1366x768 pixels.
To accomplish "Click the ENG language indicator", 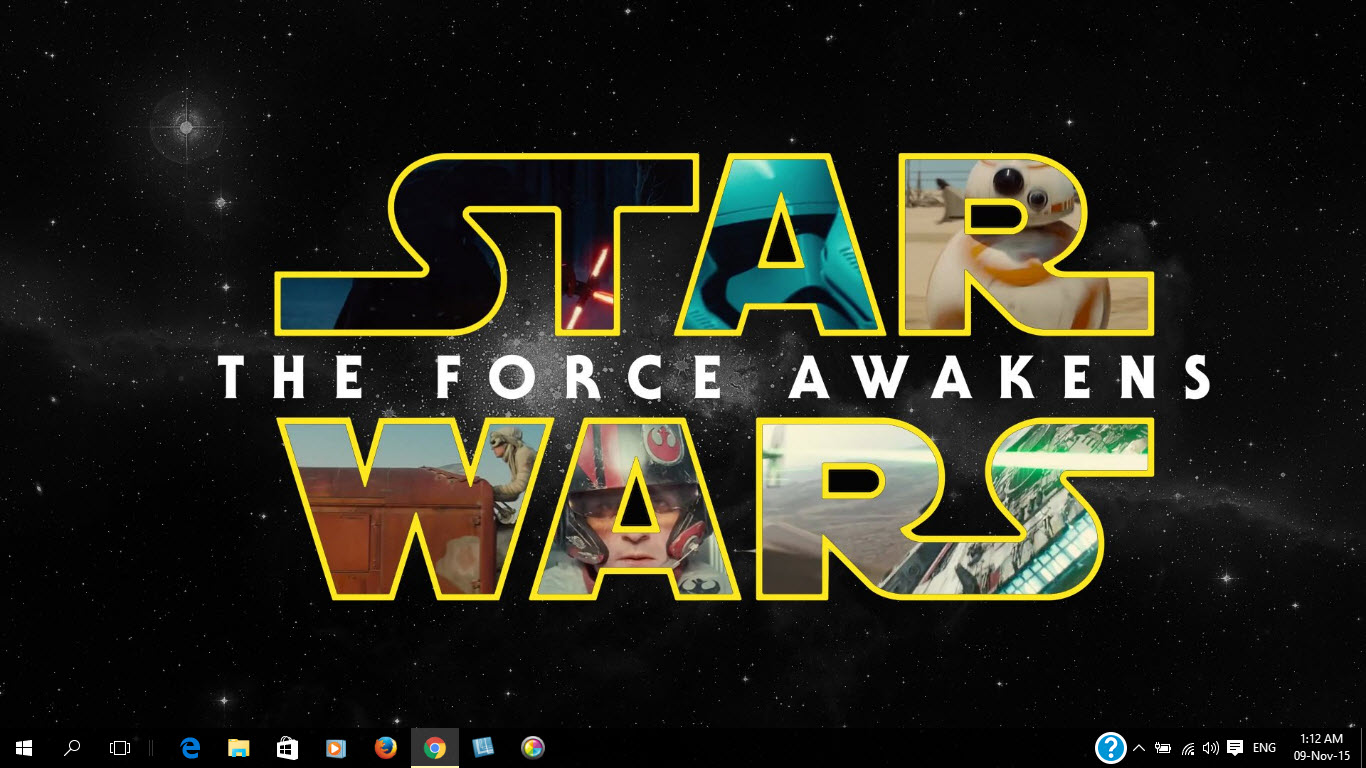I will coord(1264,748).
